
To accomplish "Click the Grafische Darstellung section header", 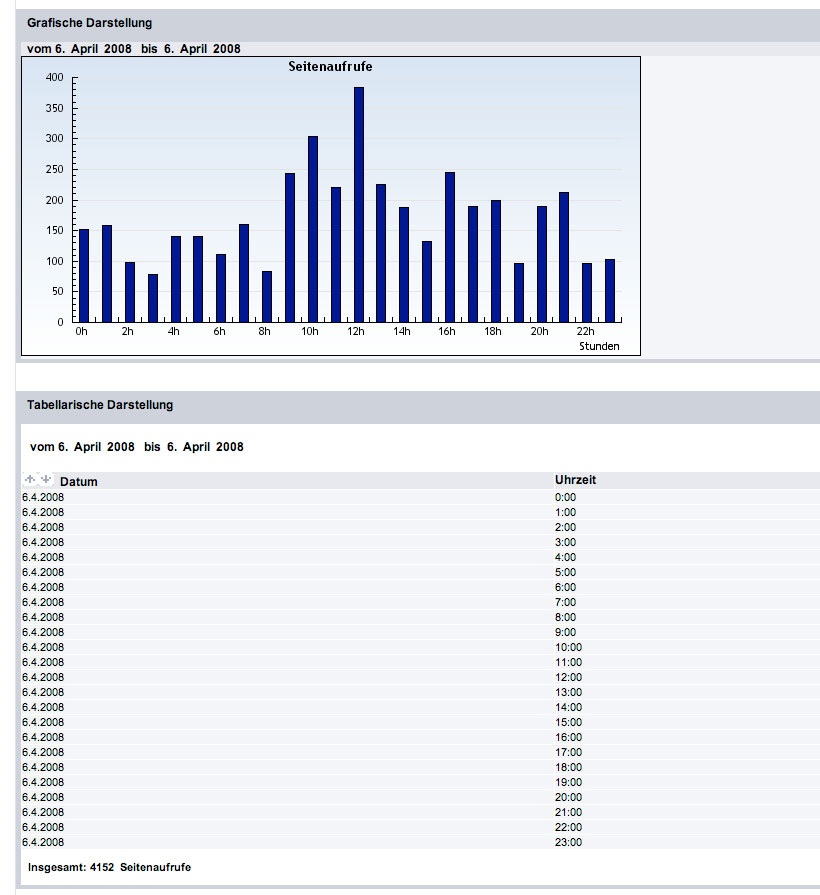I will tap(90, 23).
